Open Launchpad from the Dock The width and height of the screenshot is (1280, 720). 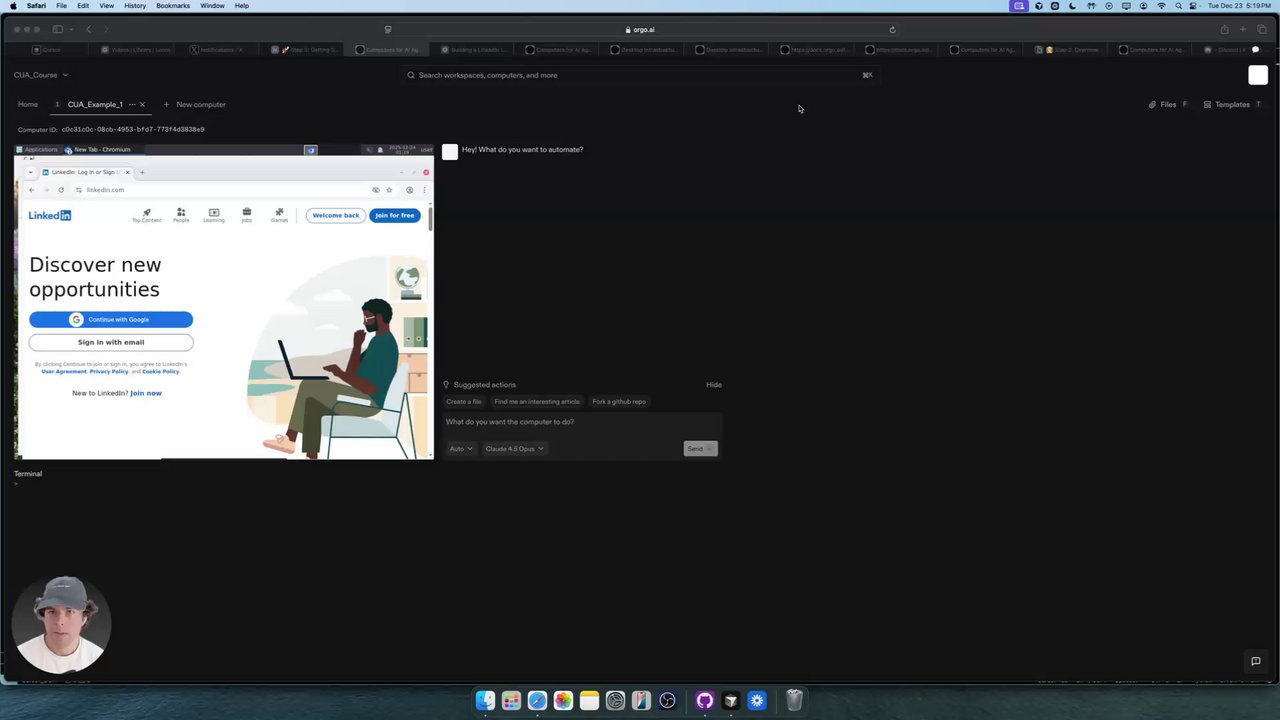(x=511, y=701)
